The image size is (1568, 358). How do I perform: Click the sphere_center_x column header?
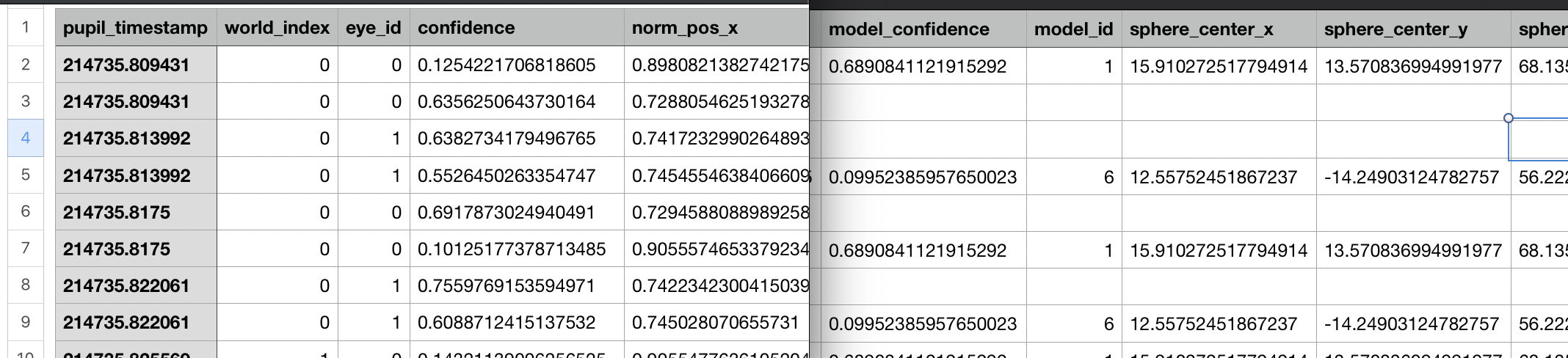1219,29
